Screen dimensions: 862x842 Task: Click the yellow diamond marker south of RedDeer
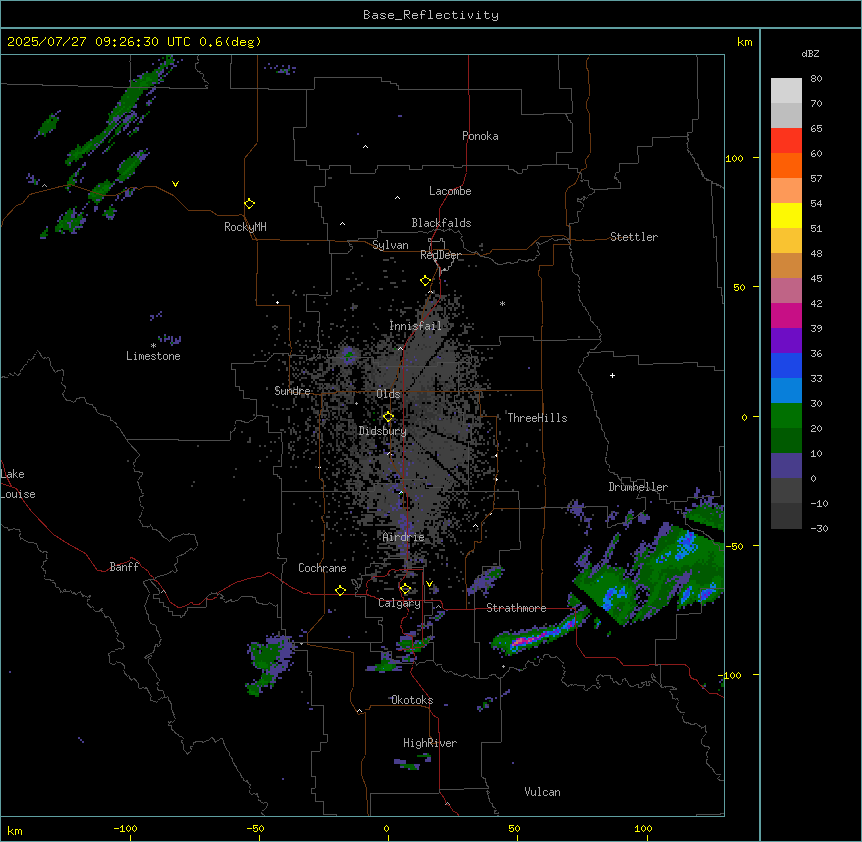click(x=426, y=281)
